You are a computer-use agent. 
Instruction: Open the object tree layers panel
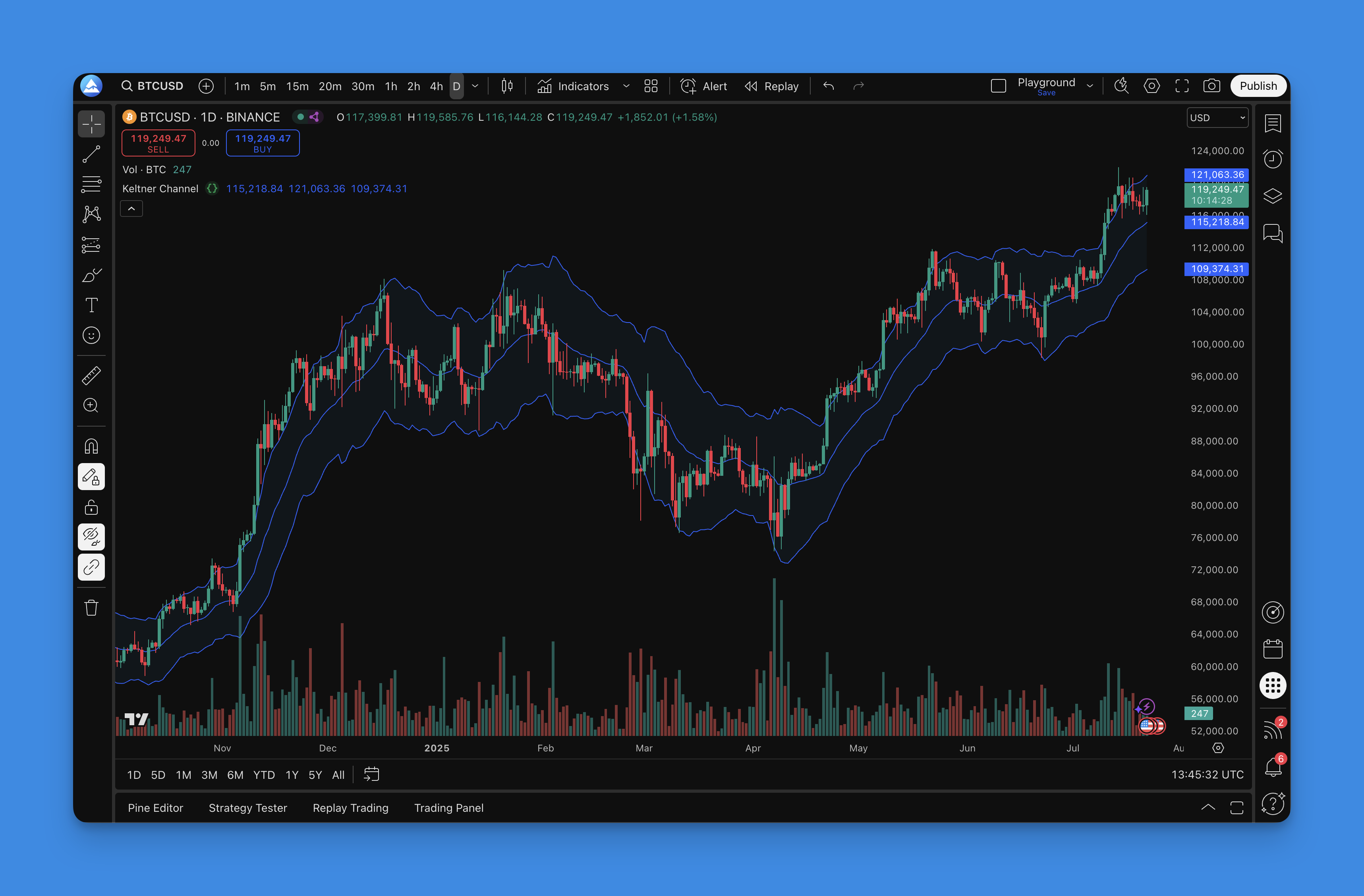tap(1273, 196)
